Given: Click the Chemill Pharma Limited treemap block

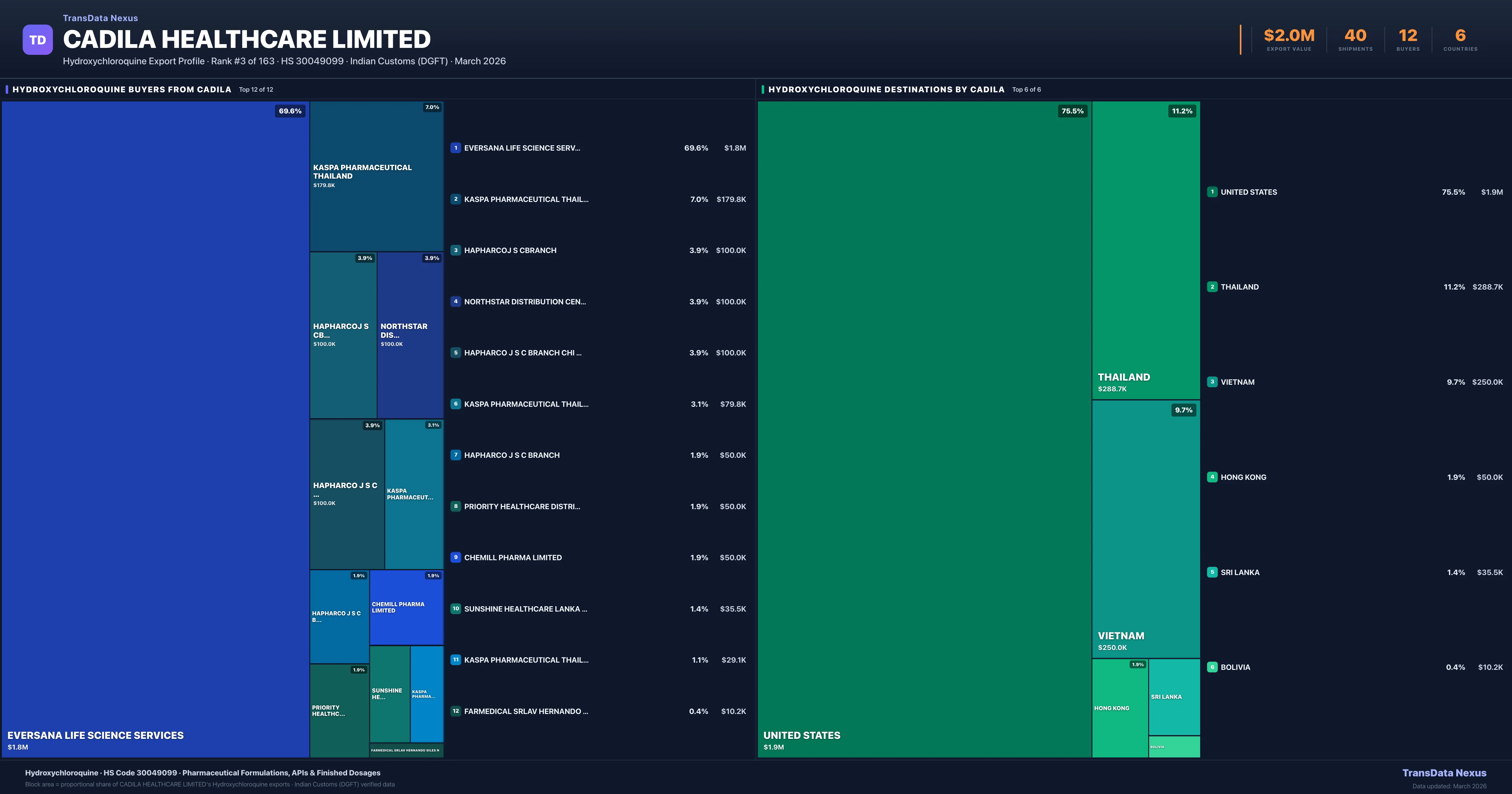Looking at the screenshot, I should pyautogui.click(x=406, y=607).
